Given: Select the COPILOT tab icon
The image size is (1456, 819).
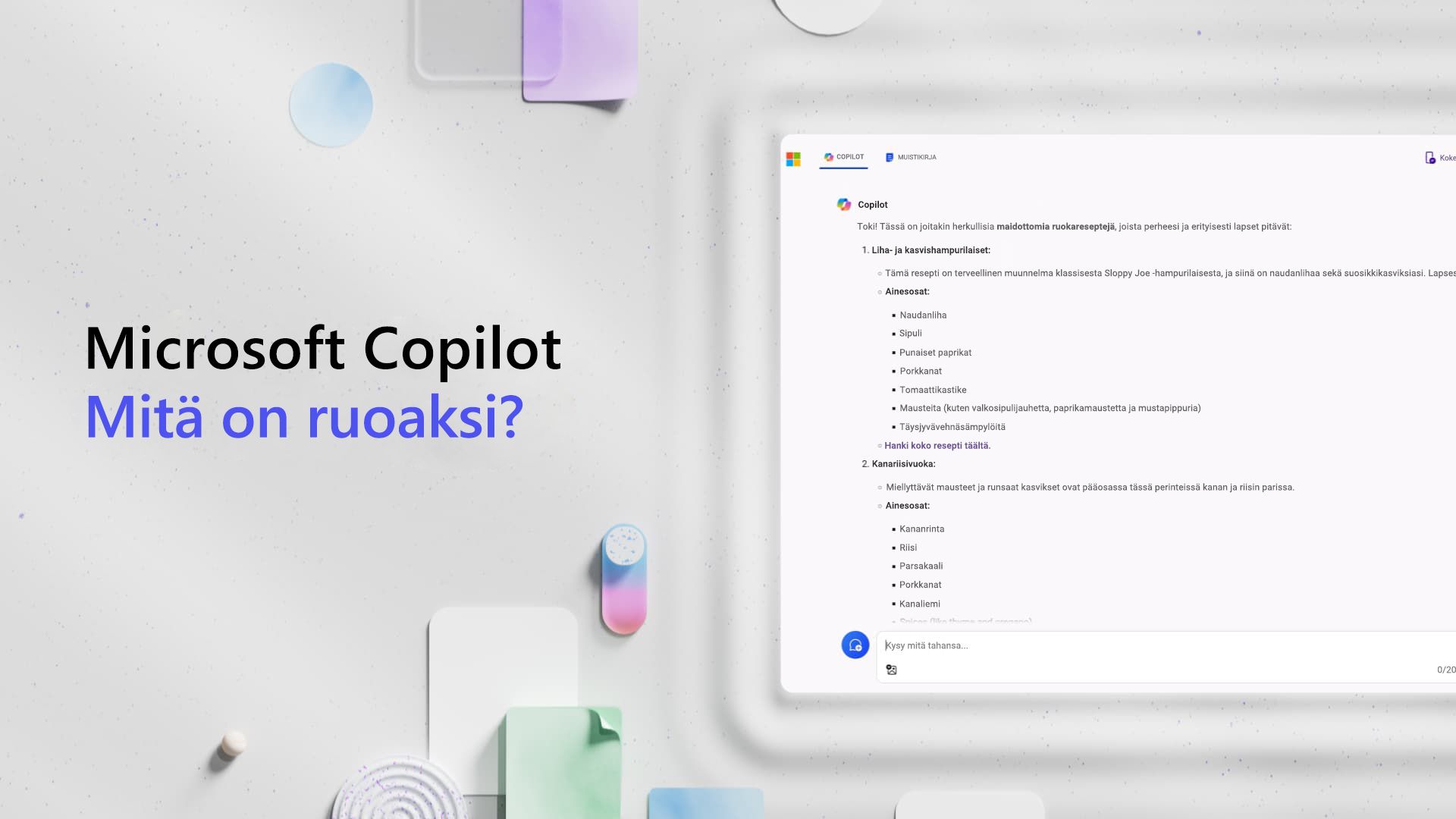Looking at the screenshot, I should [x=828, y=157].
